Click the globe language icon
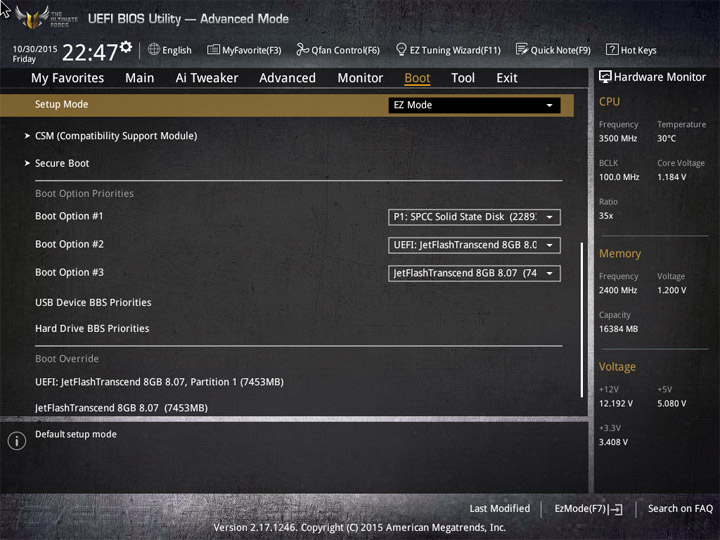The height and width of the screenshot is (540, 720). pyautogui.click(x=154, y=49)
